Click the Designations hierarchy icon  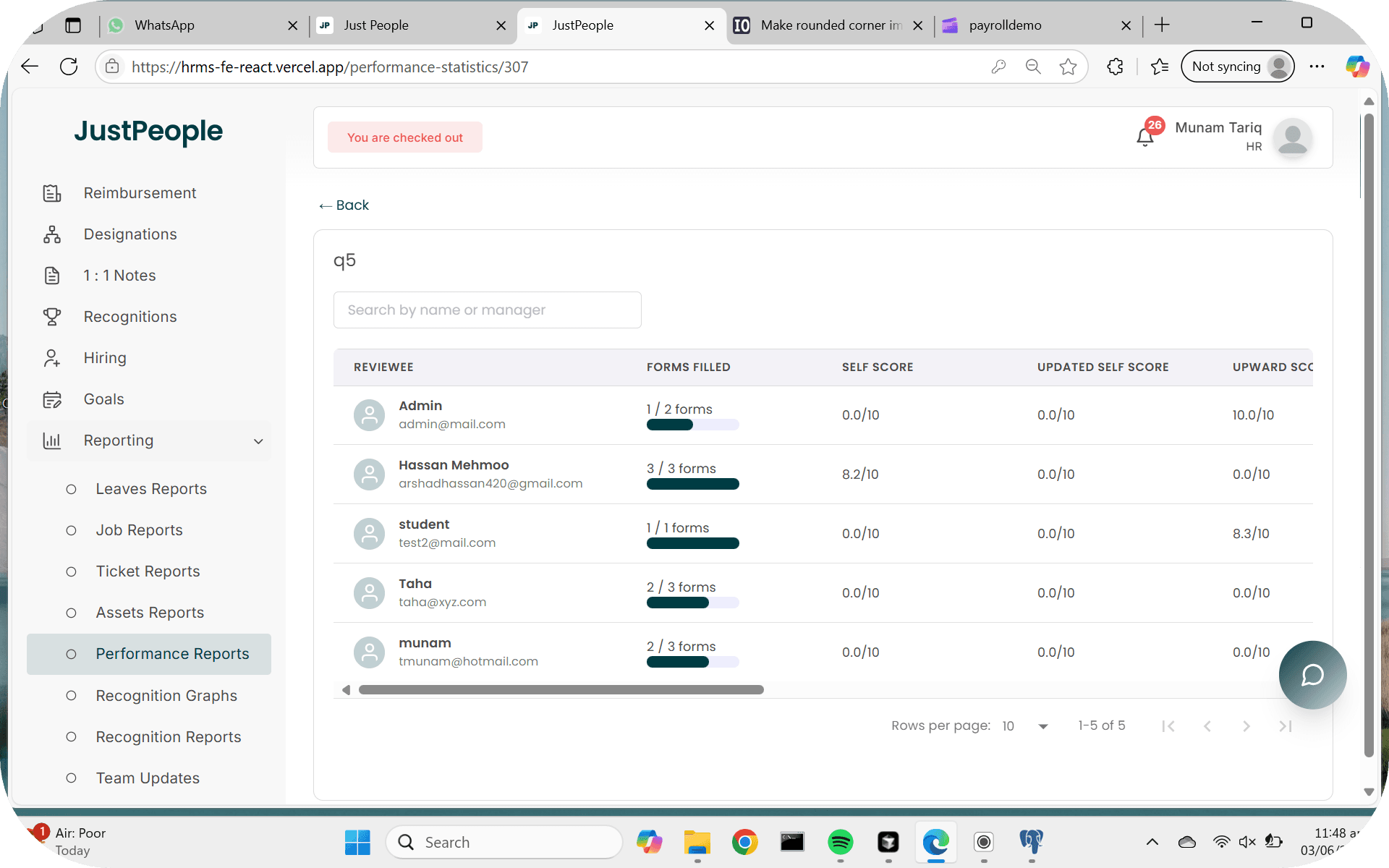click(x=52, y=234)
